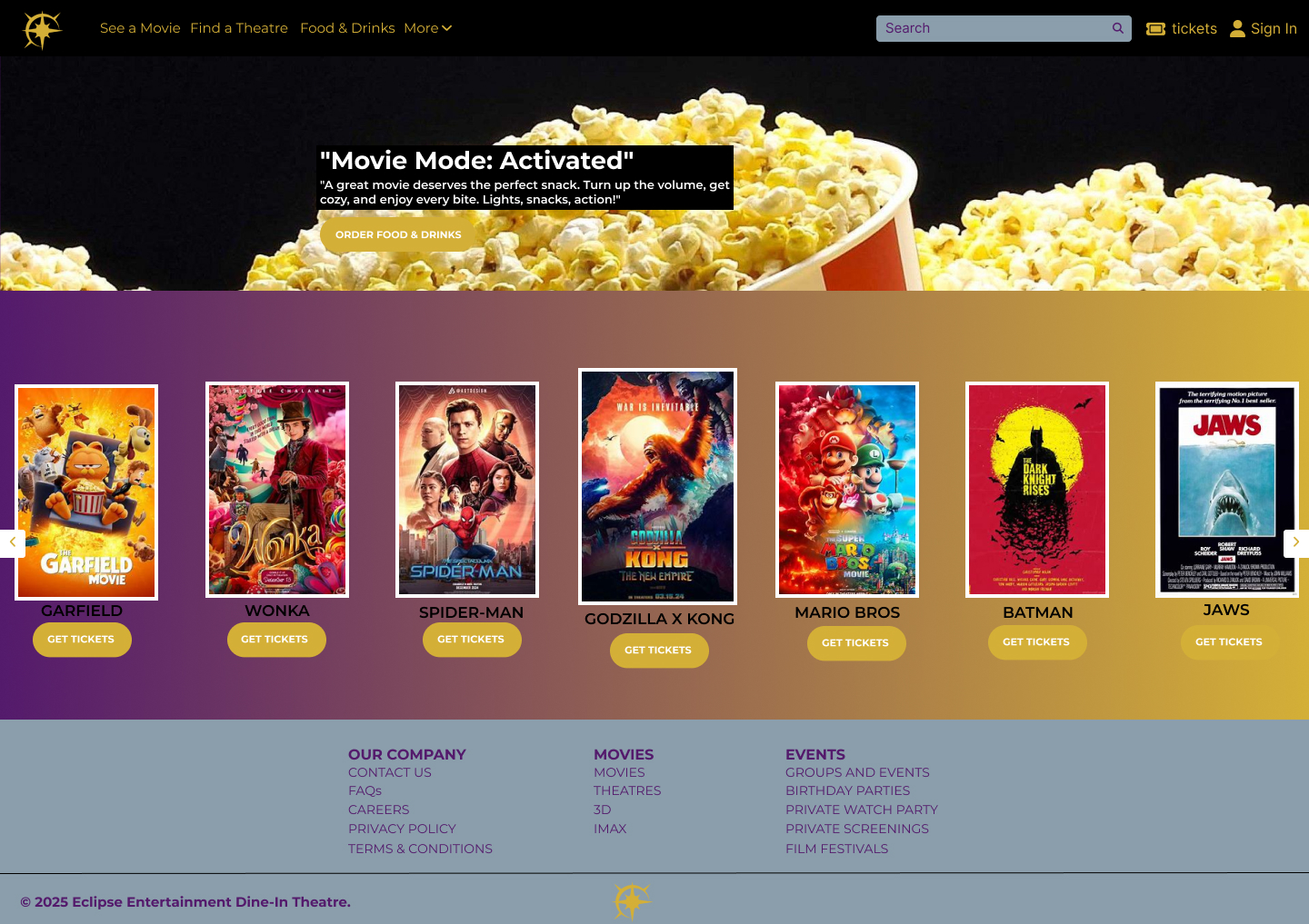Open 3D footer link
Screen dimensions: 1309x924
pos(603,810)
